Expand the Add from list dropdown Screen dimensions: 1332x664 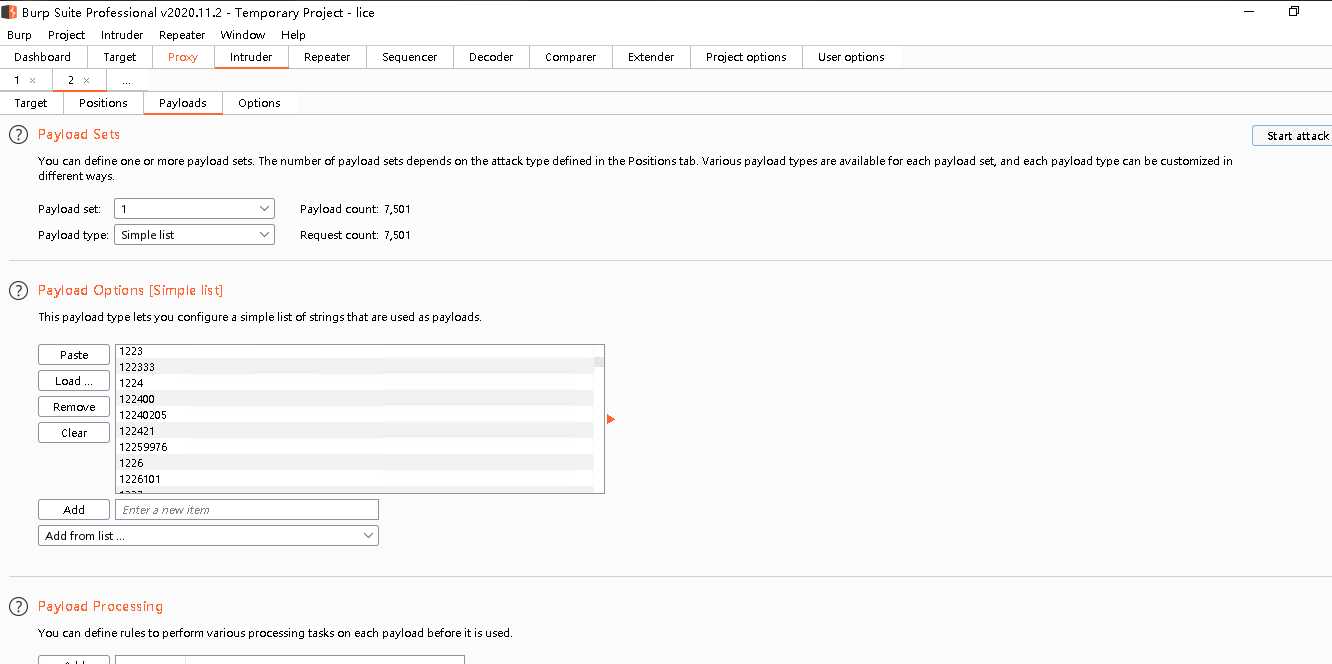[208, 536]
